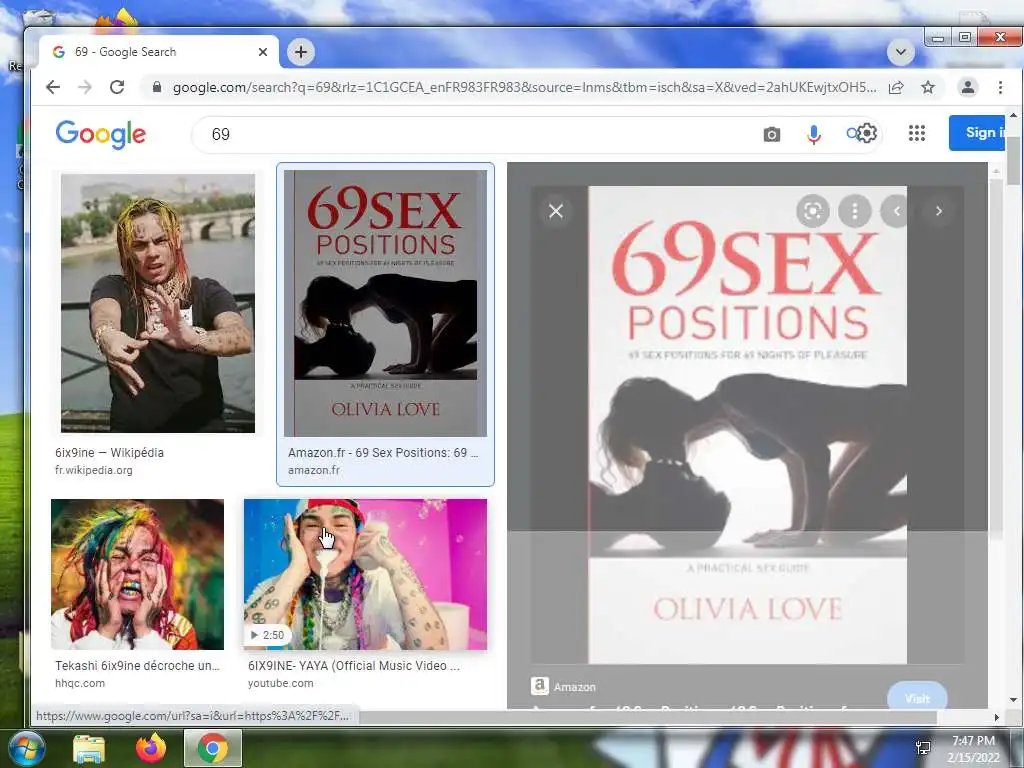Start voice search with the microphone icon
Image resolution: width=1024 pixels, height=768 pixels.
[x=814, y=135]
